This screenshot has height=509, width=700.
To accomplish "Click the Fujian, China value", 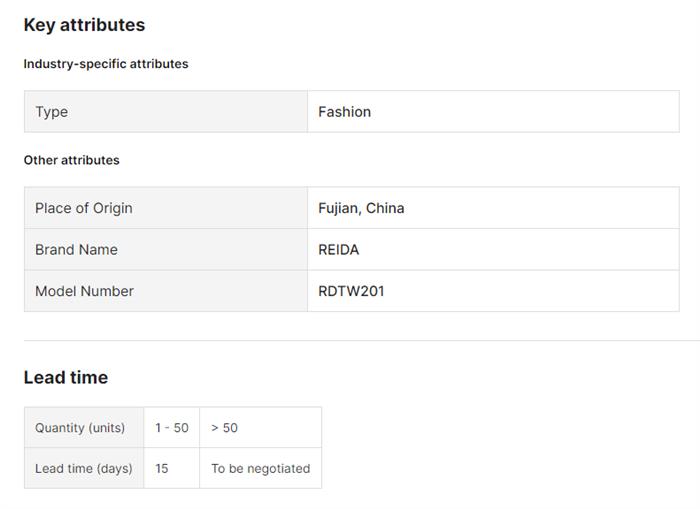I will tap(361, 208).
